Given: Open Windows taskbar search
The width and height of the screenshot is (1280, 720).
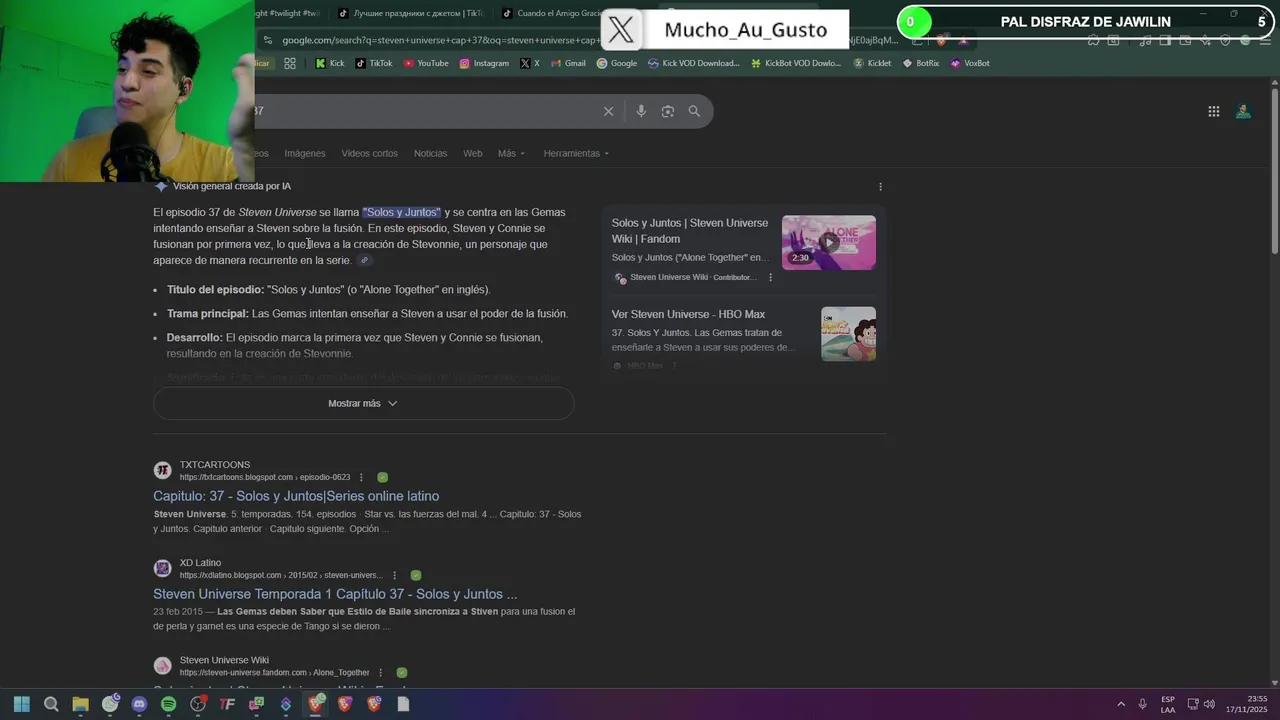Looking at the screenshot, I should point(51,704).
